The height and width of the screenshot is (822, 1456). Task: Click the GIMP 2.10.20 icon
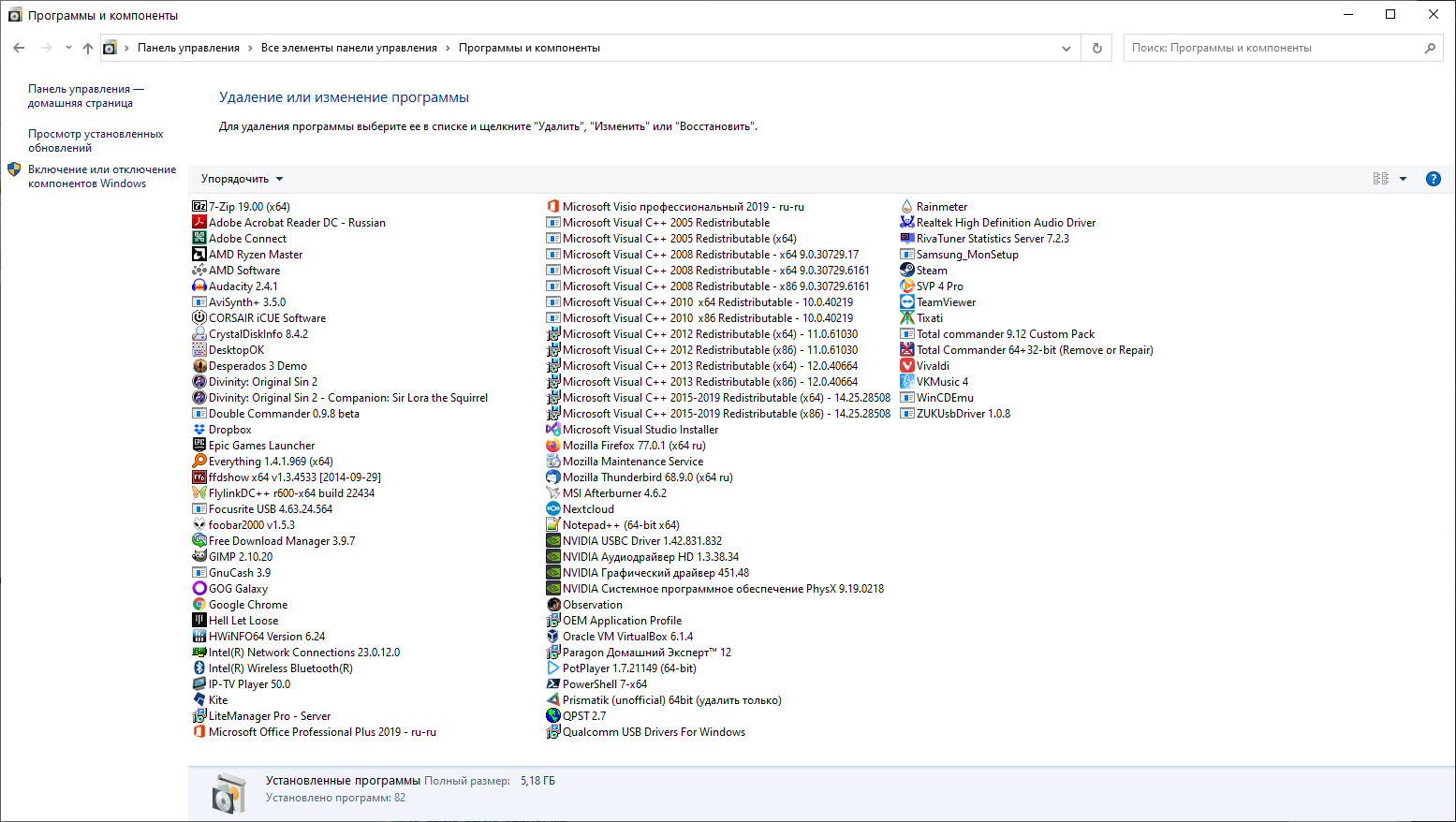199,557
